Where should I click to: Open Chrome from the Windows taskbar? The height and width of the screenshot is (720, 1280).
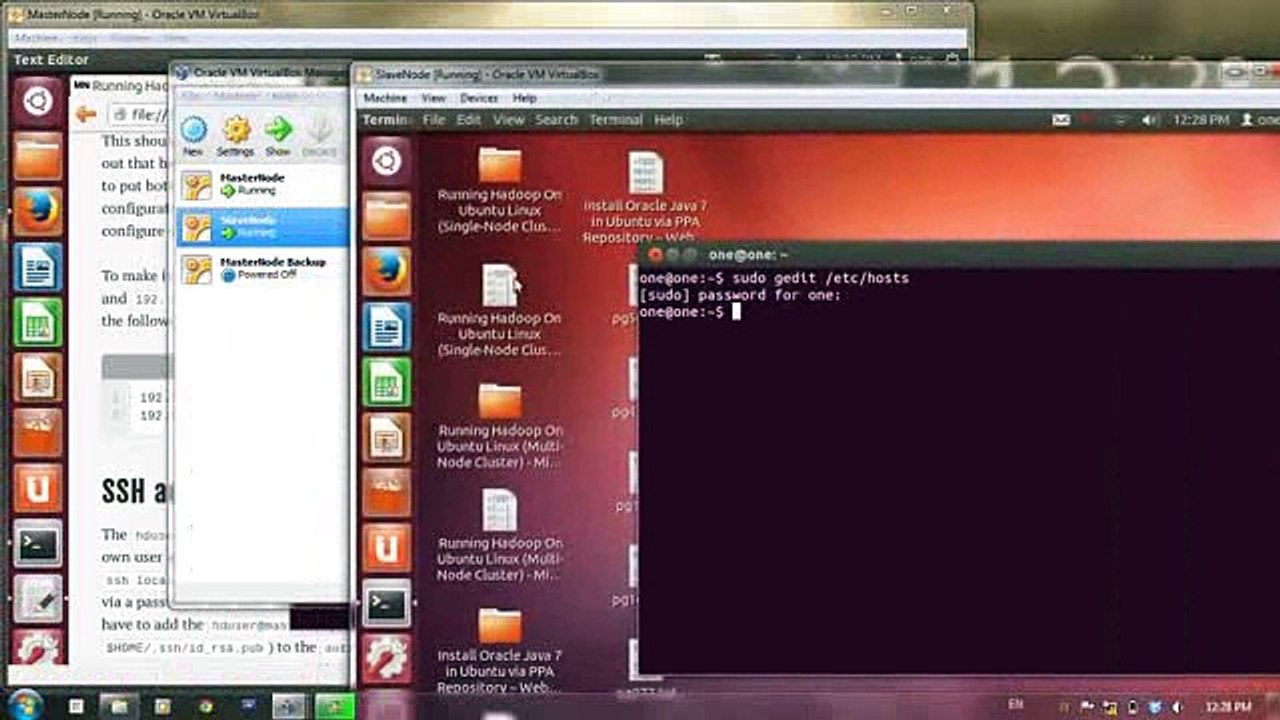click(205, 706)
